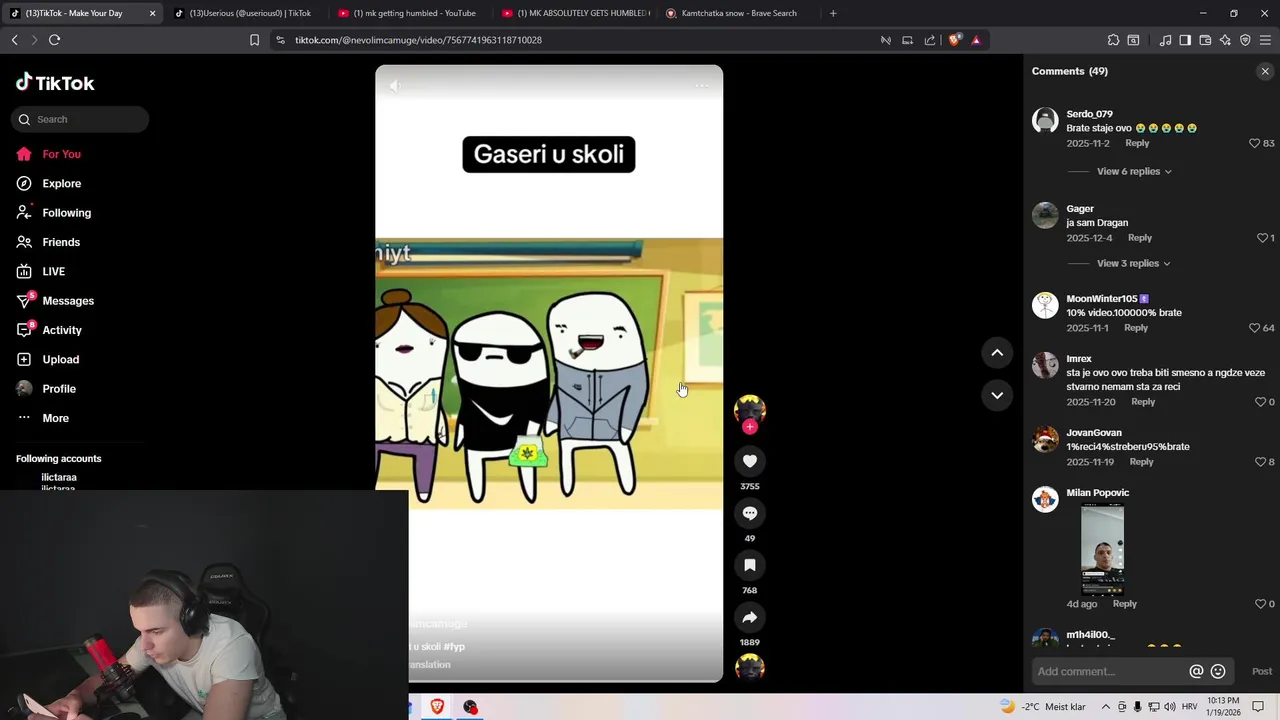Screen dimensions: 1280x720
Task: Reply to Imrex's comment
Action: click(x=1143, y=402)
